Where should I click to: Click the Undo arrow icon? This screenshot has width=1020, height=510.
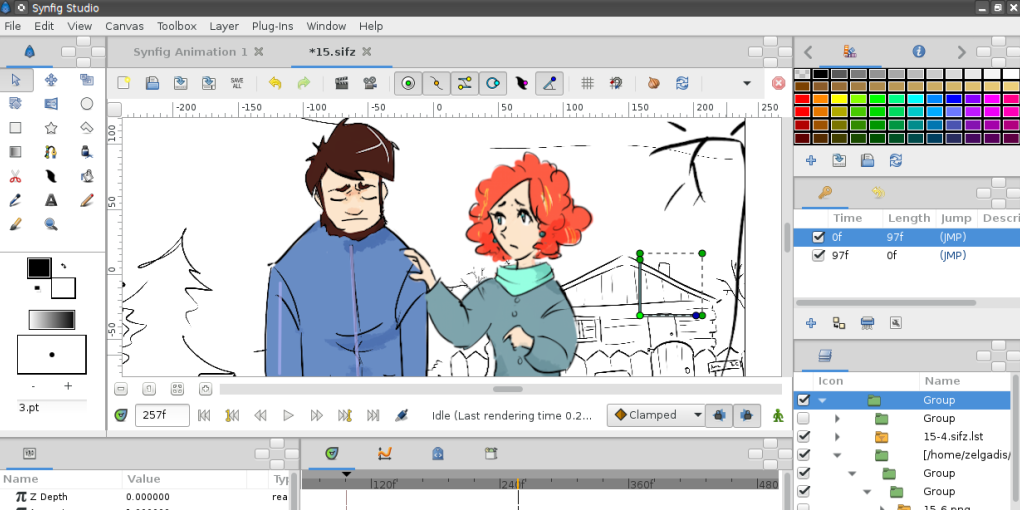point(274,83)
